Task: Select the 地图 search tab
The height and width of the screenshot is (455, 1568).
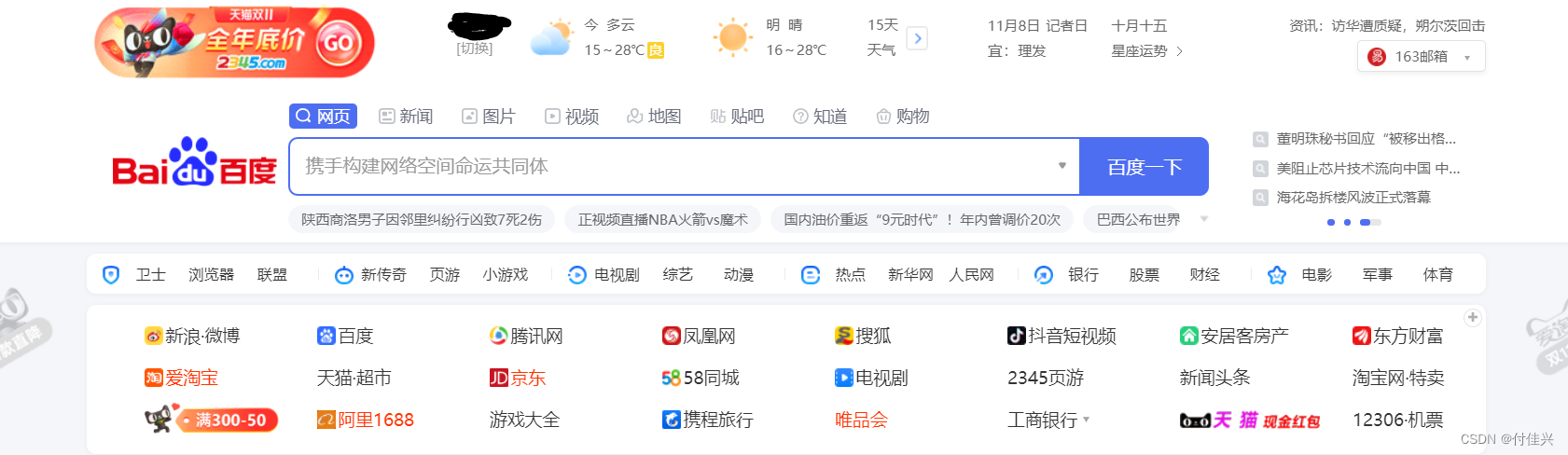Action: (x=654, y=116)
